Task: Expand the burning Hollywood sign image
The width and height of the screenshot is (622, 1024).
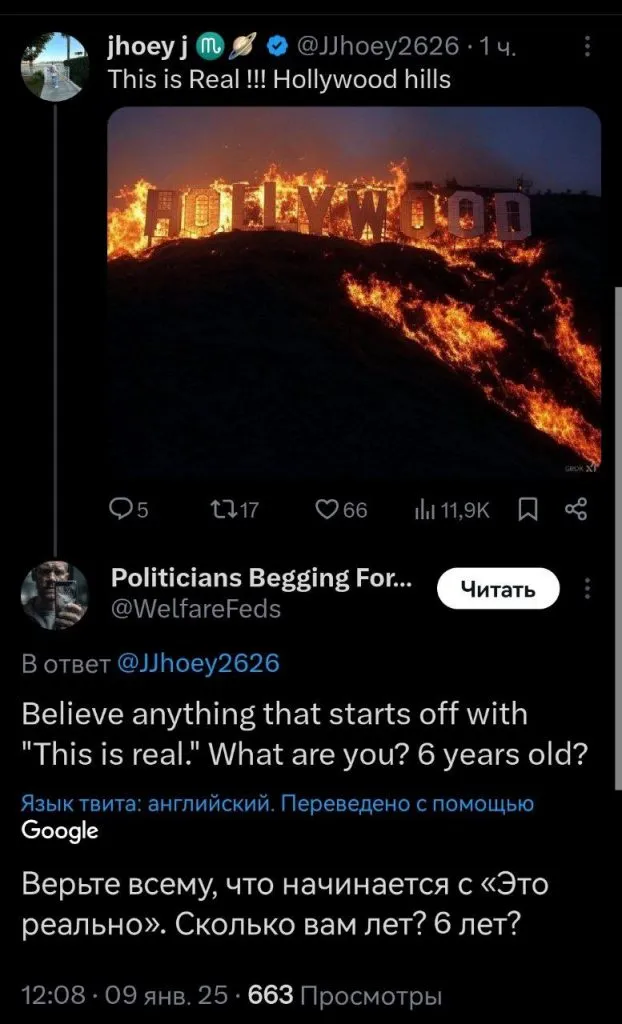Action: [x=354, y=290]
